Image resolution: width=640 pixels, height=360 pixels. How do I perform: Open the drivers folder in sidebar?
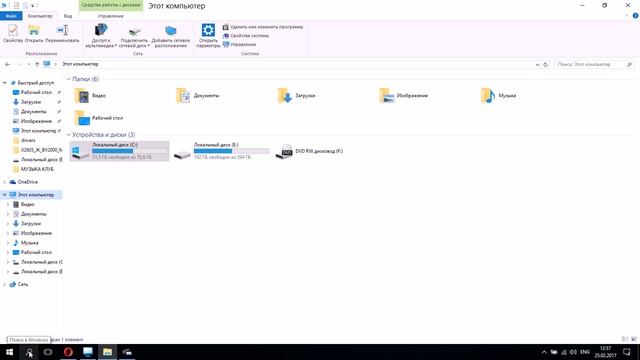click(28, 140)
